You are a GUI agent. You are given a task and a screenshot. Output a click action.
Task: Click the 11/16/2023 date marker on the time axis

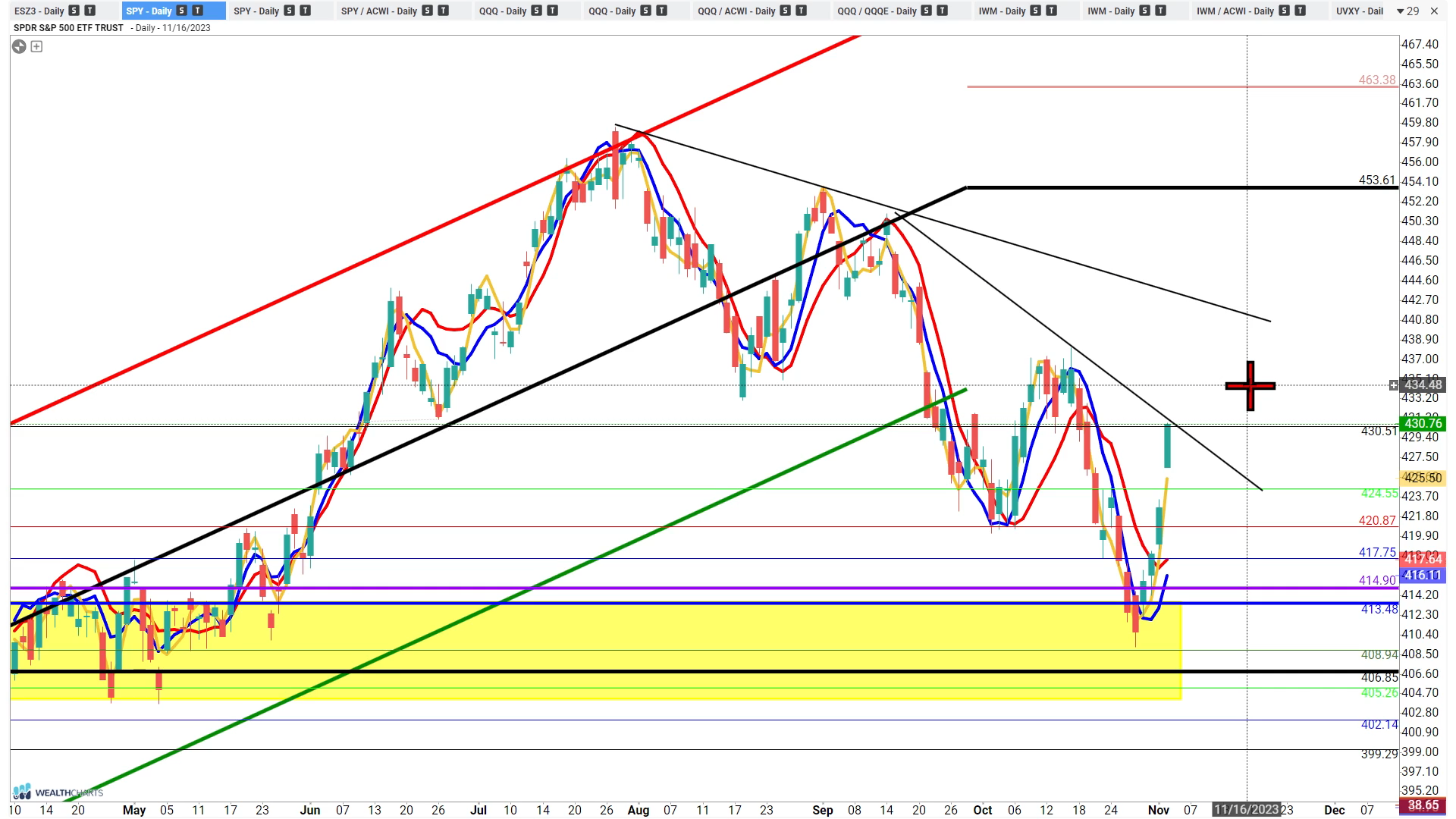click(1247, 809)
